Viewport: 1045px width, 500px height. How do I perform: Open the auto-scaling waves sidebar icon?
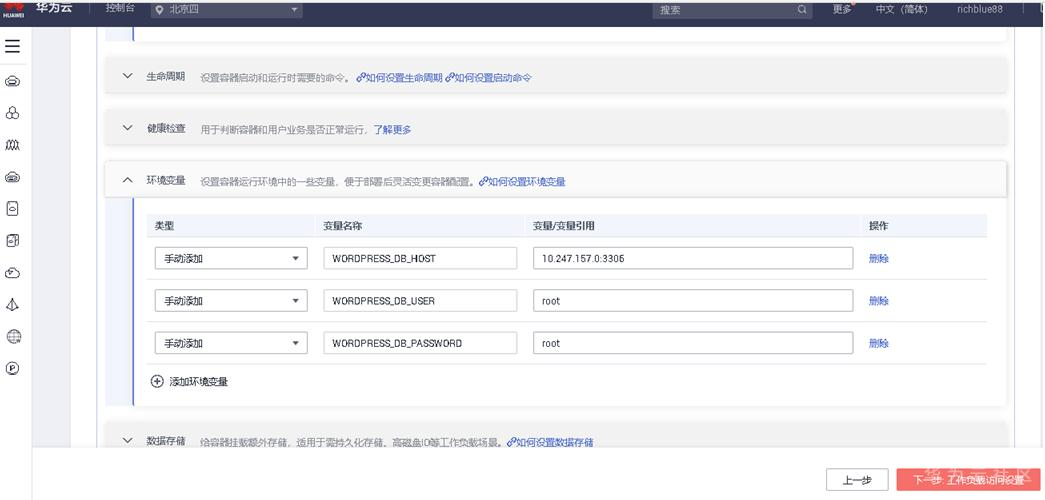click(x=12, y=145)
